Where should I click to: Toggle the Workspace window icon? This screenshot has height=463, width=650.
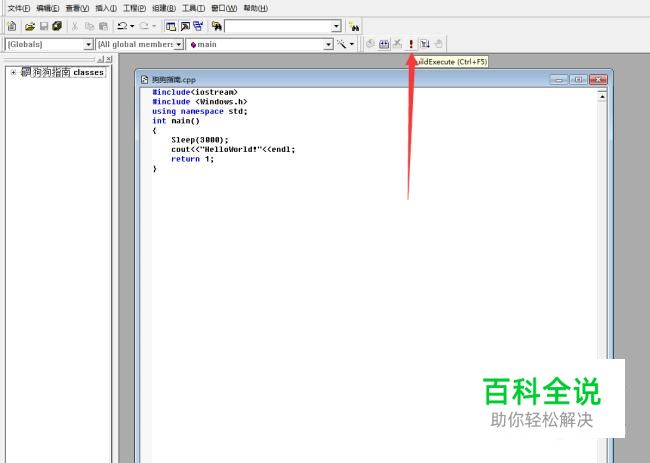[x=170, y=27]
